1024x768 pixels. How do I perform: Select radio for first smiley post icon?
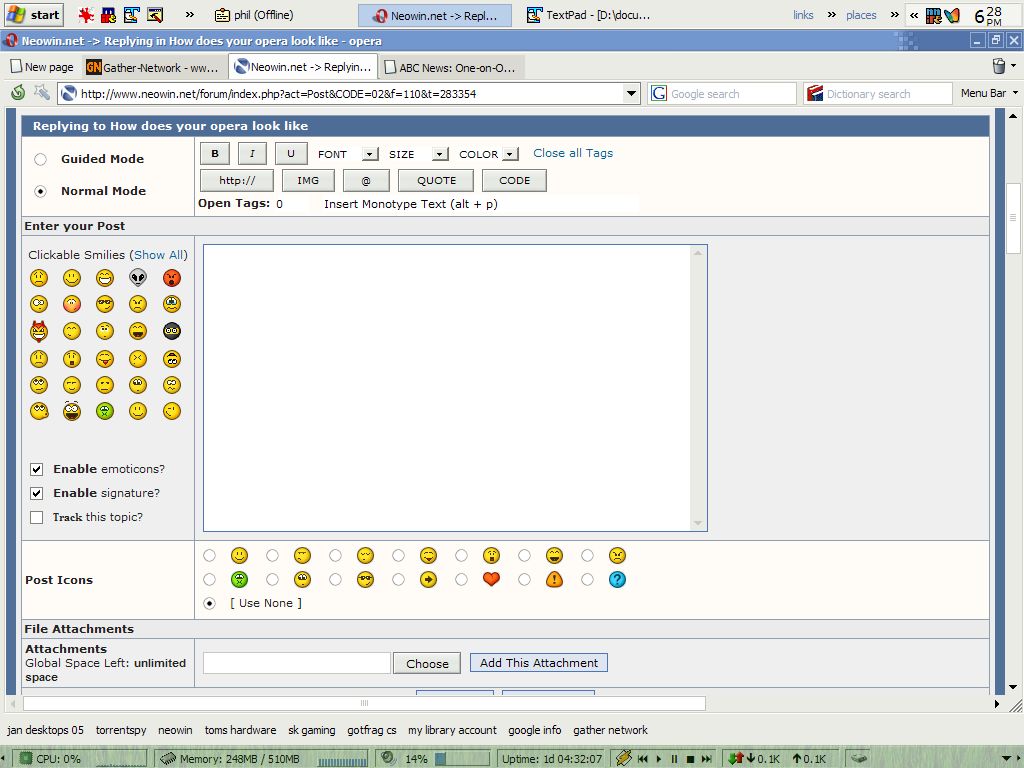click(209, 556)
